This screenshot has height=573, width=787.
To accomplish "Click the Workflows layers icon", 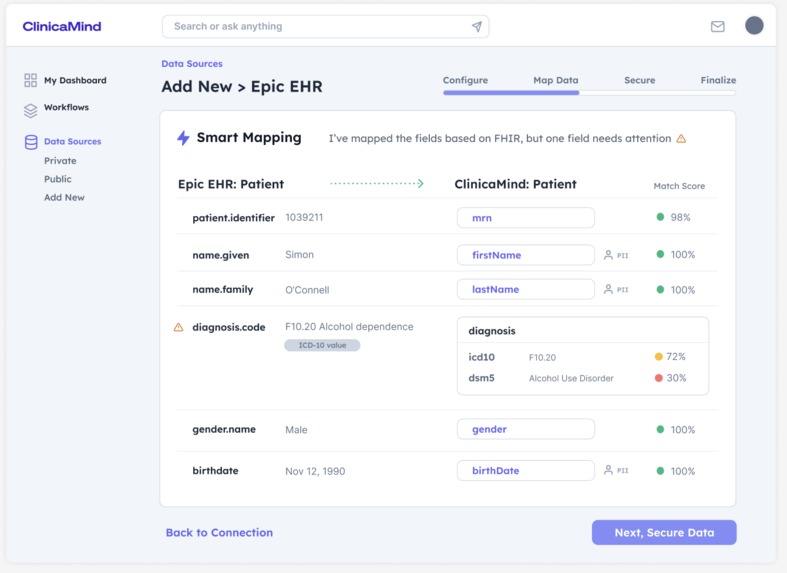I will click(31, 110).
